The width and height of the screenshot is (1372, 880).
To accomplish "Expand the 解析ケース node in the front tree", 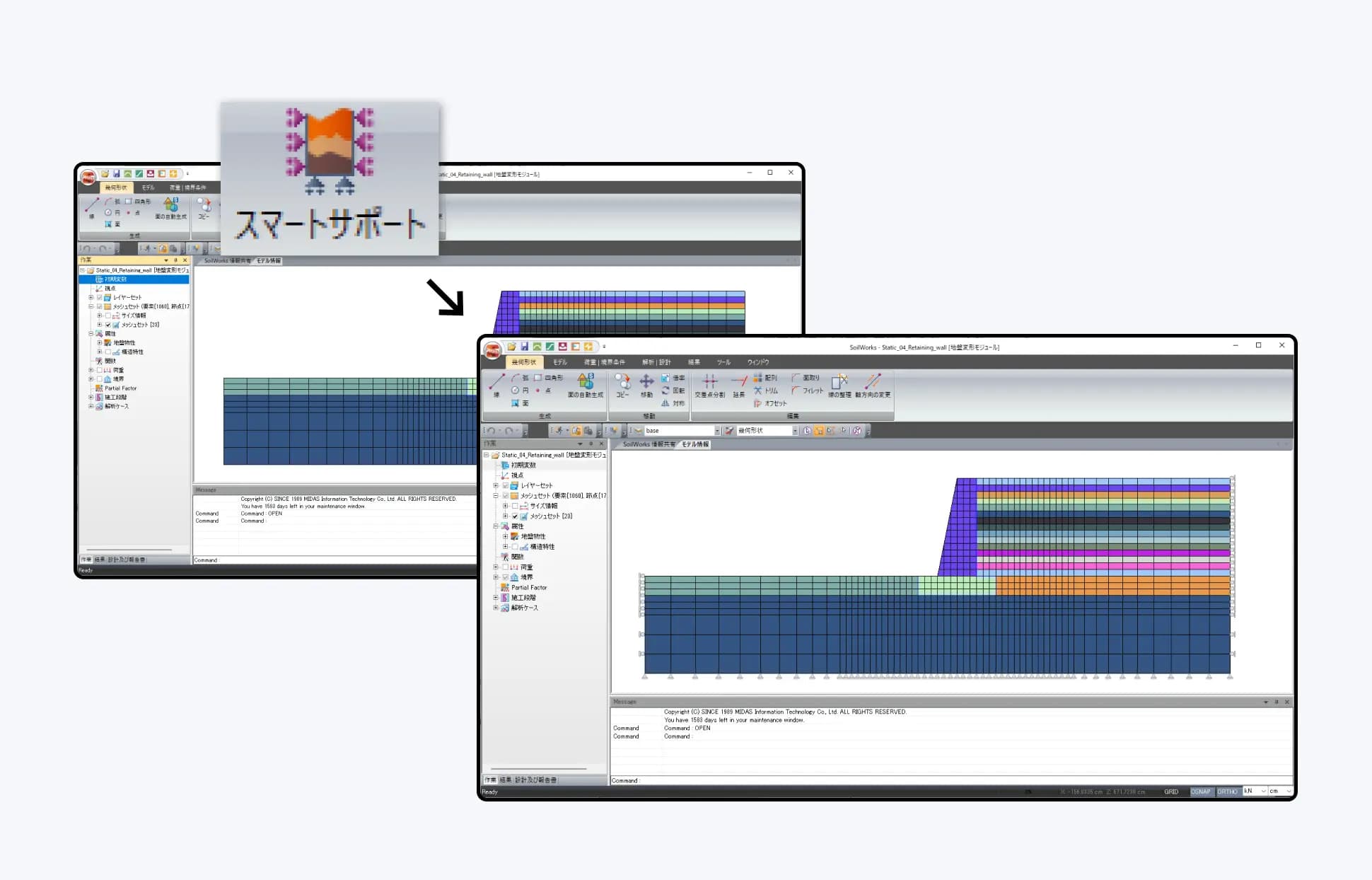I will coord(495,608).
